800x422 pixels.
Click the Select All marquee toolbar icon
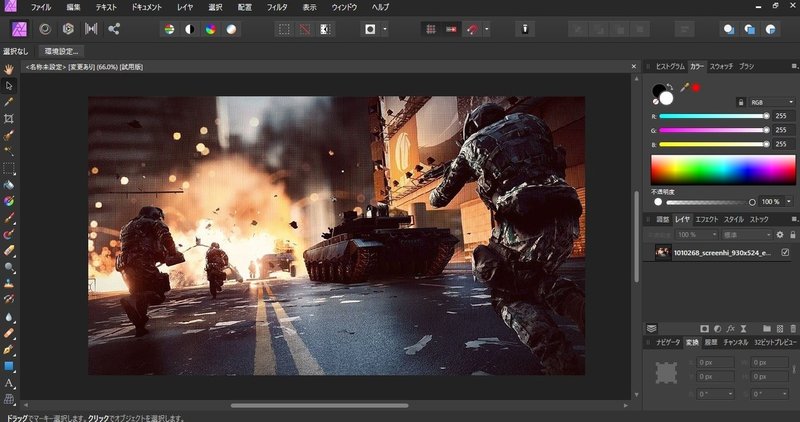284,30
